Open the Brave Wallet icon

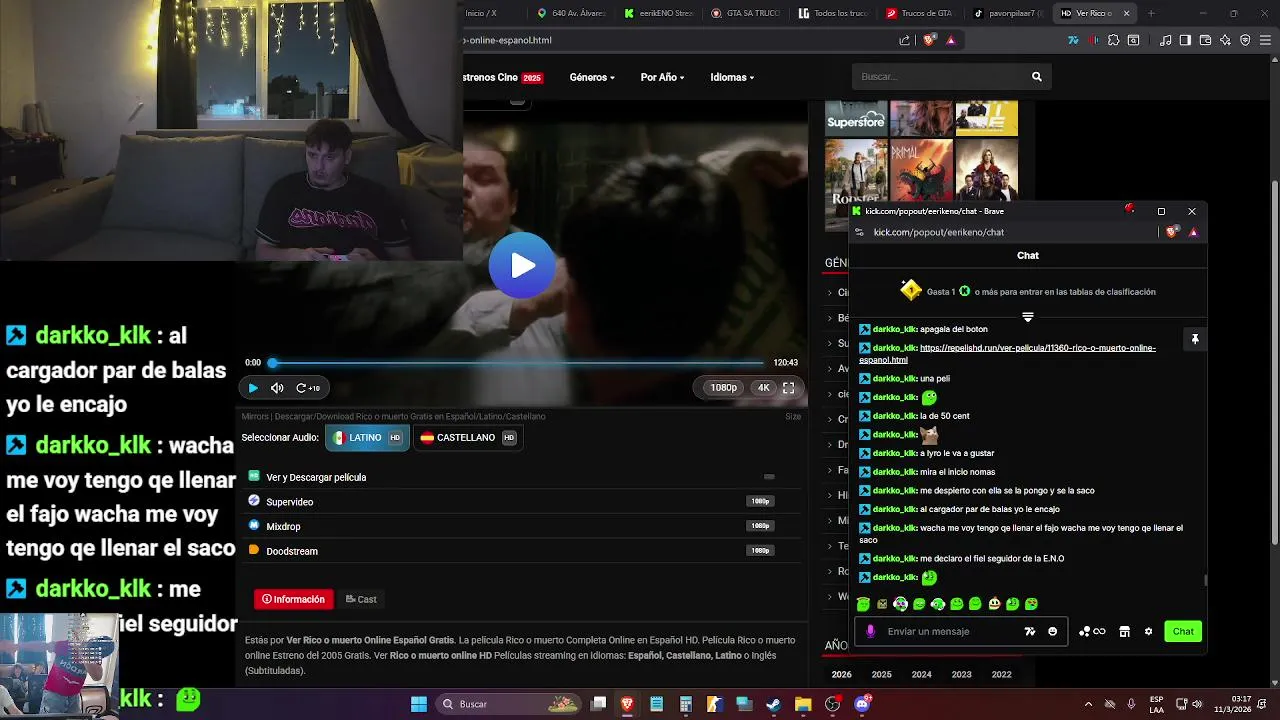pos(1205,40)
